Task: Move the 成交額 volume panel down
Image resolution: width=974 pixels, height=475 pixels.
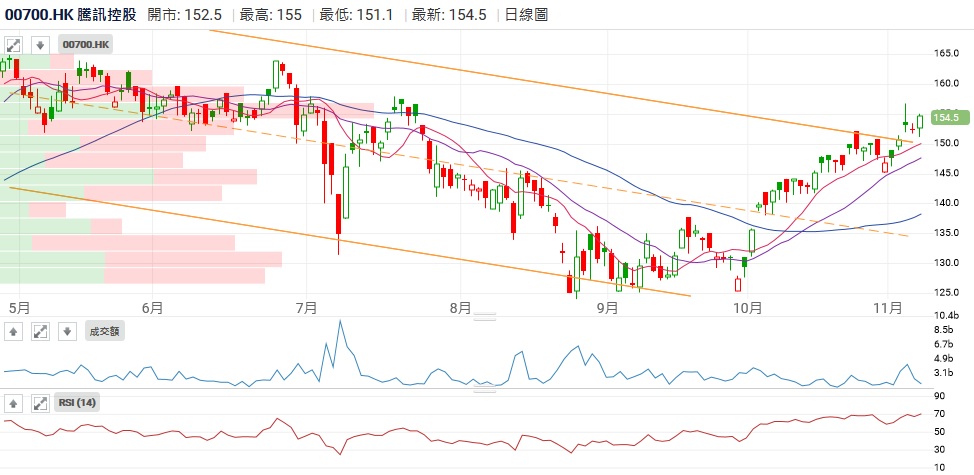Action: [x=66, y=331]
